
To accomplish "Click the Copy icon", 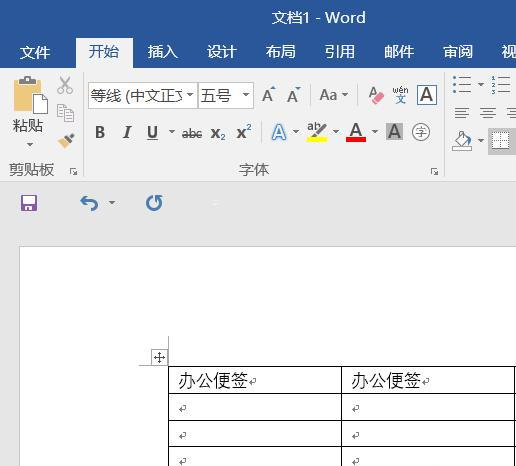I will tap(65, 113).
